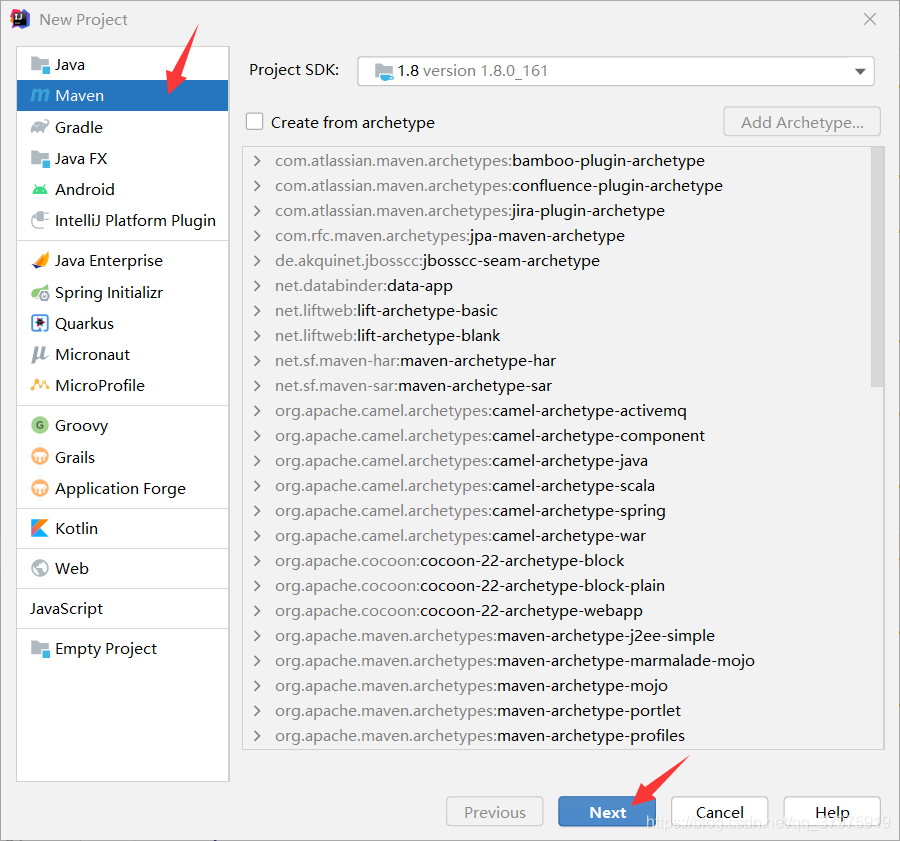
Task: Click the archetype list vertical scrollbar
Action: point(876,267)
